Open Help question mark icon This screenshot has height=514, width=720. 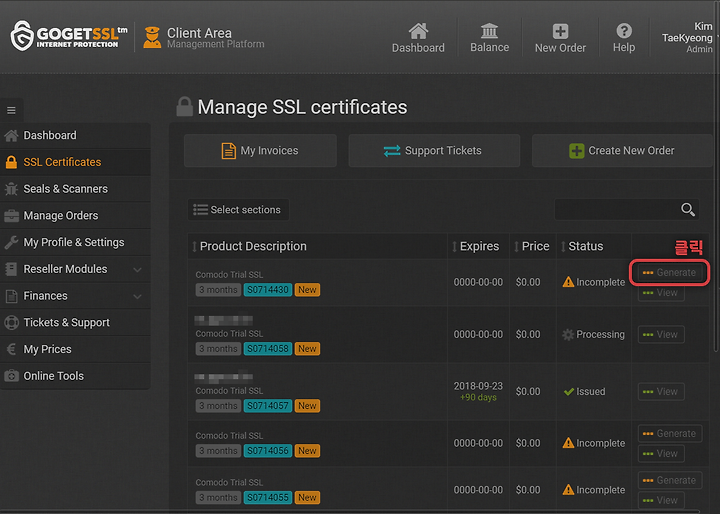(x=624, y=31)
